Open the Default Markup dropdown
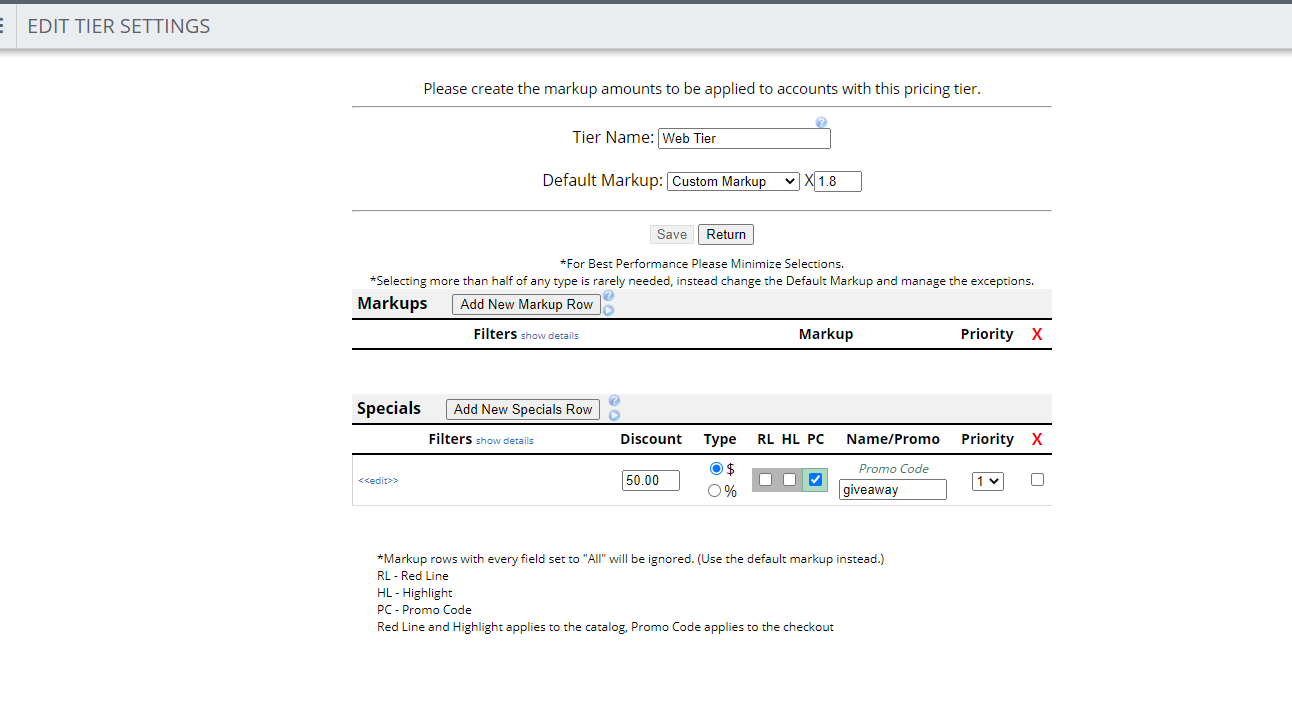 pos(733,181)
